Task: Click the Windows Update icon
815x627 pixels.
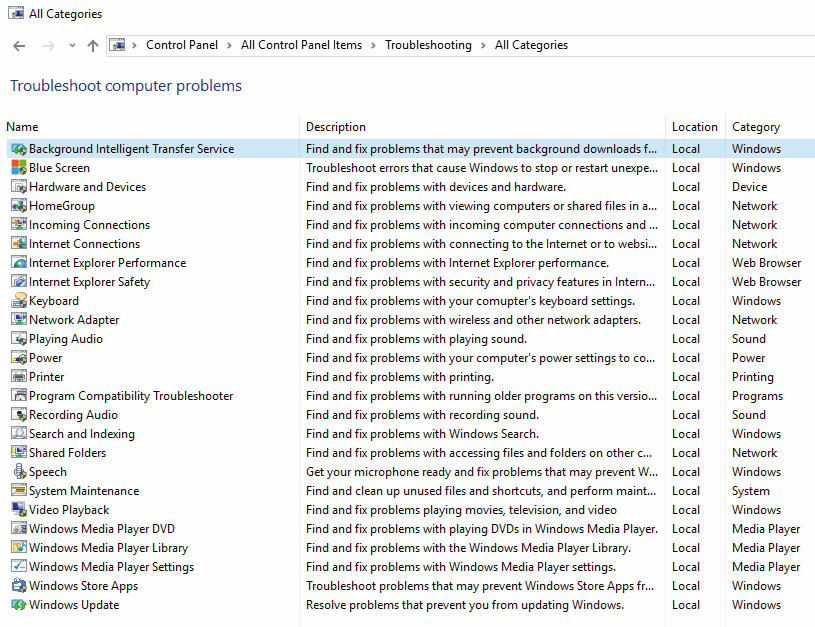Action: coord(19,605)
